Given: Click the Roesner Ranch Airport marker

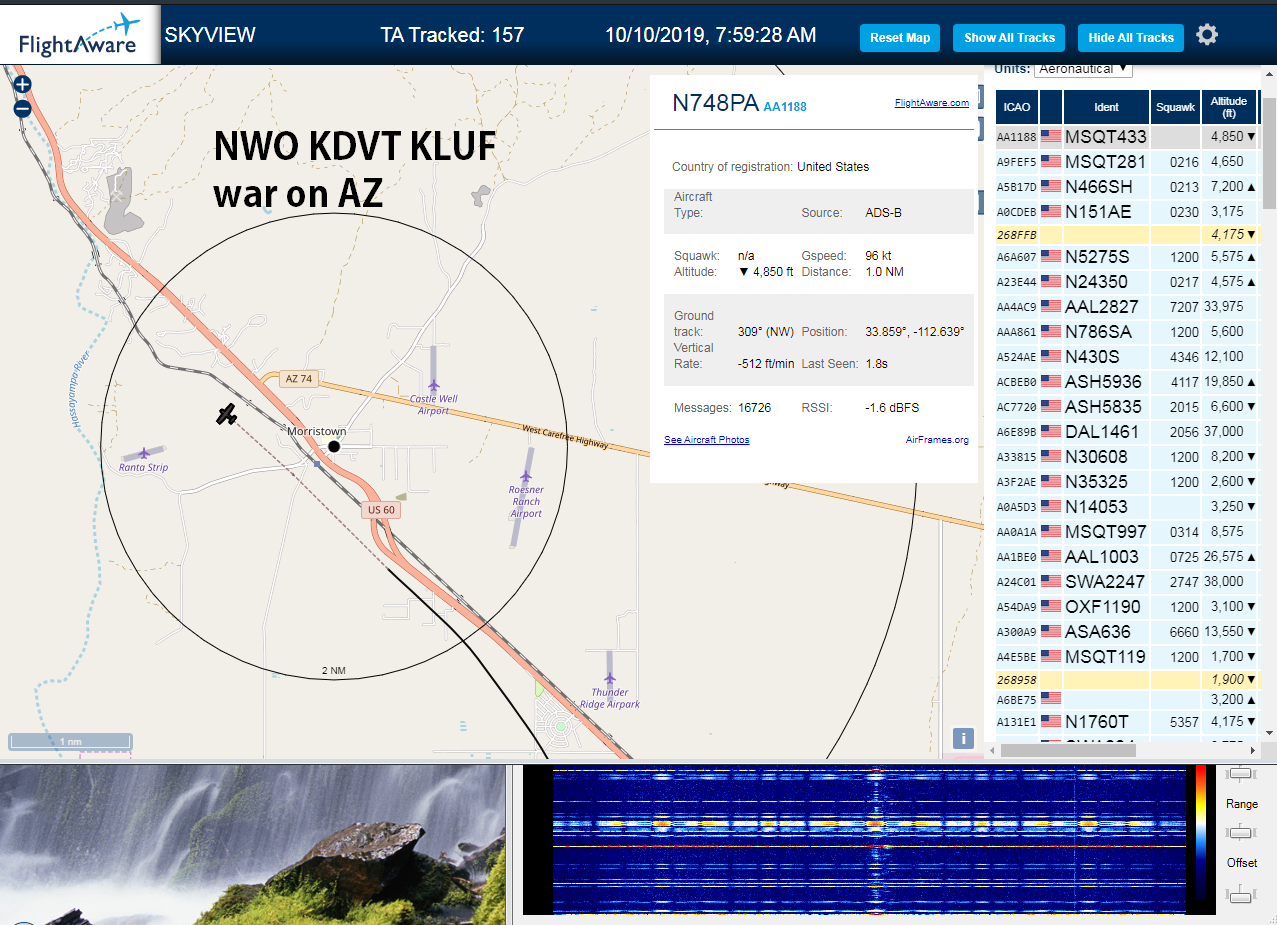Looking at the screenshot, I should (x=525, y=476).
